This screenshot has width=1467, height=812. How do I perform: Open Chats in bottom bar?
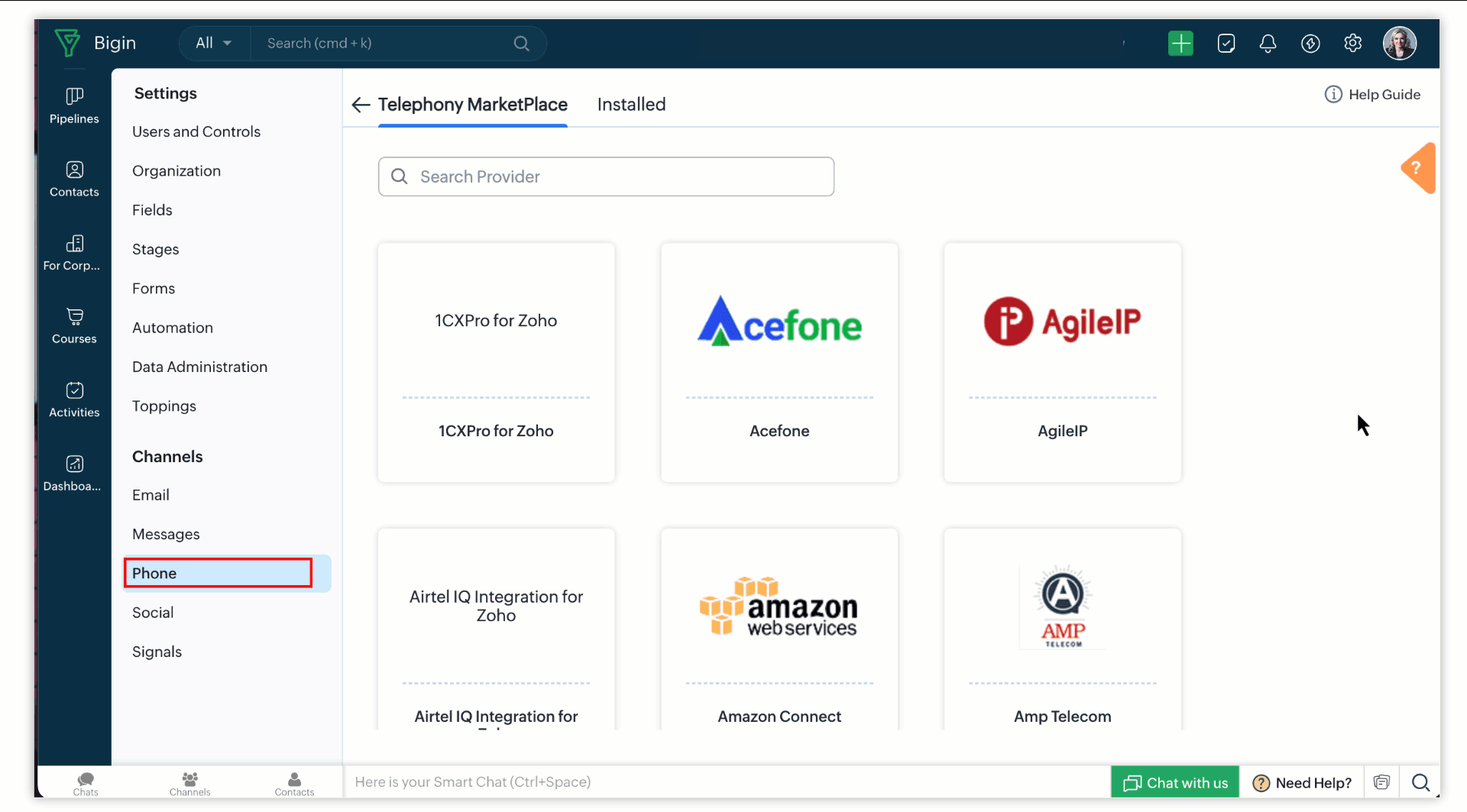pos(86,783)
